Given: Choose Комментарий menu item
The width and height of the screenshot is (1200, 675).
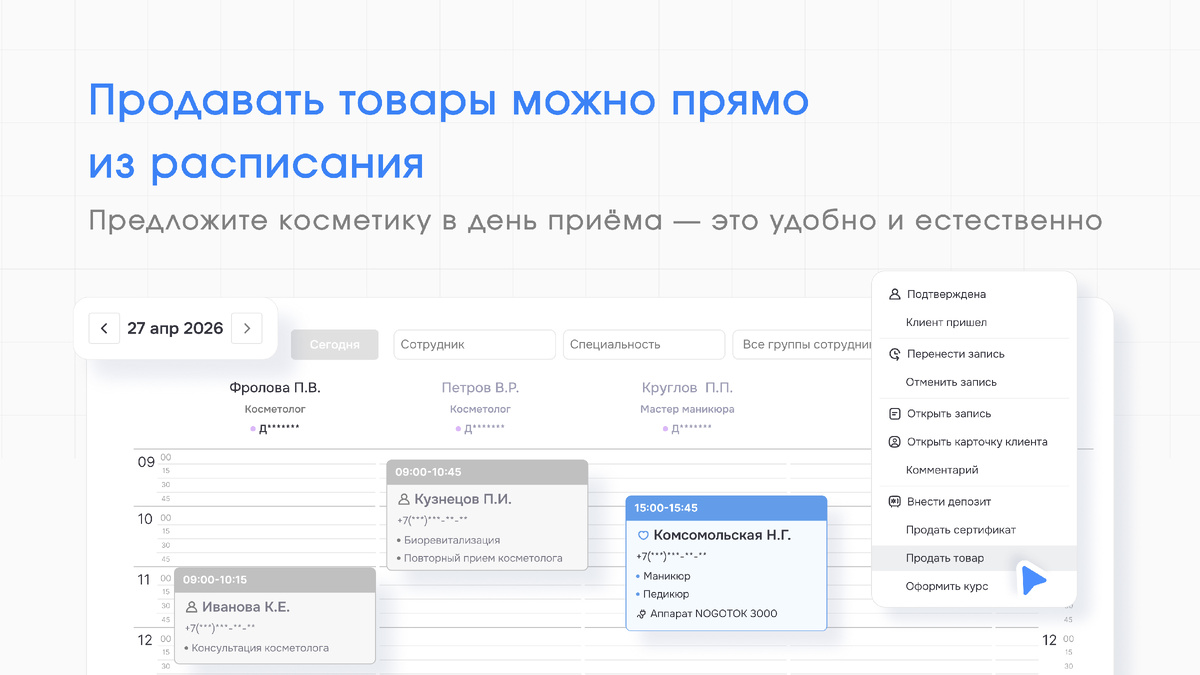Looking at the screenshot, I should [942, 470].
